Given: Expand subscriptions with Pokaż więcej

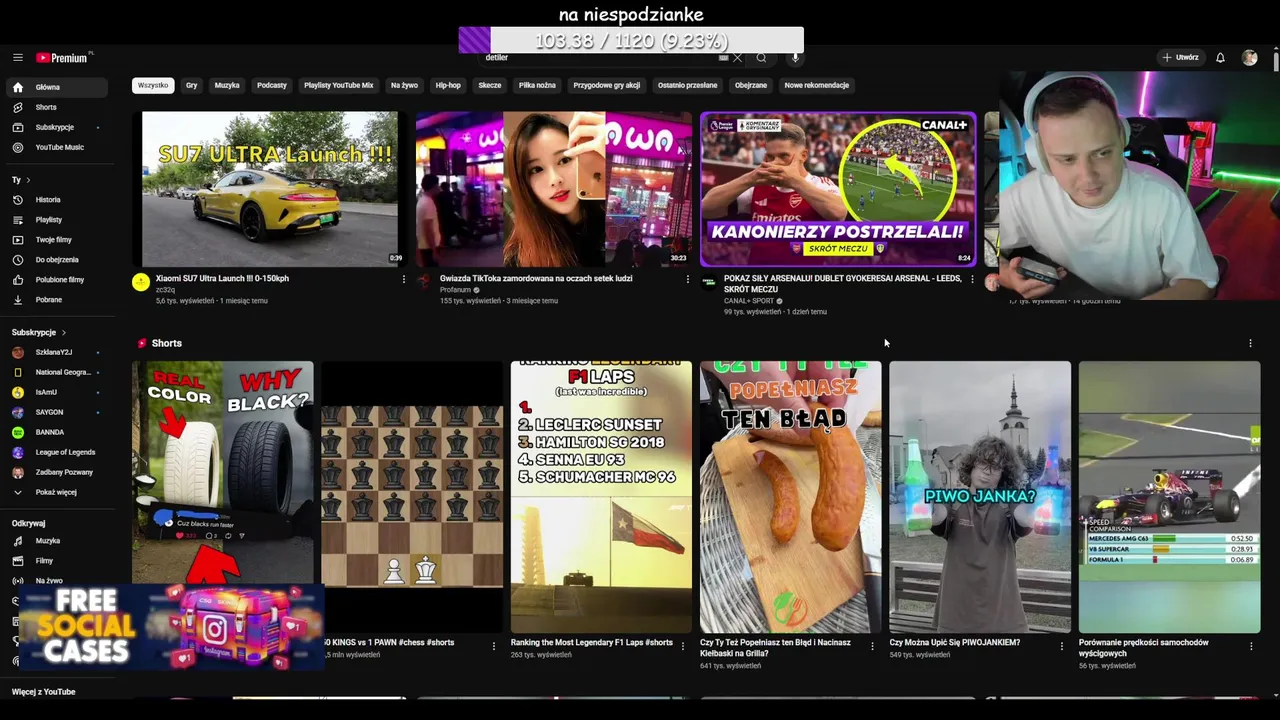Looking at the screenshot, I should coord(56,492).
